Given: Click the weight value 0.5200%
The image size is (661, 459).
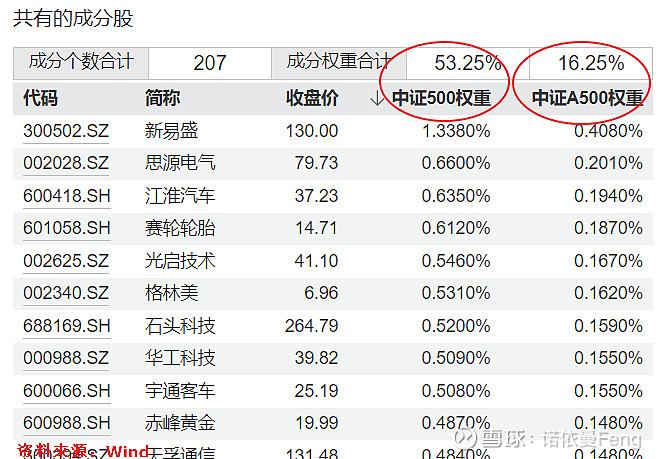Looking at the screenshot, I should point(456,325).
